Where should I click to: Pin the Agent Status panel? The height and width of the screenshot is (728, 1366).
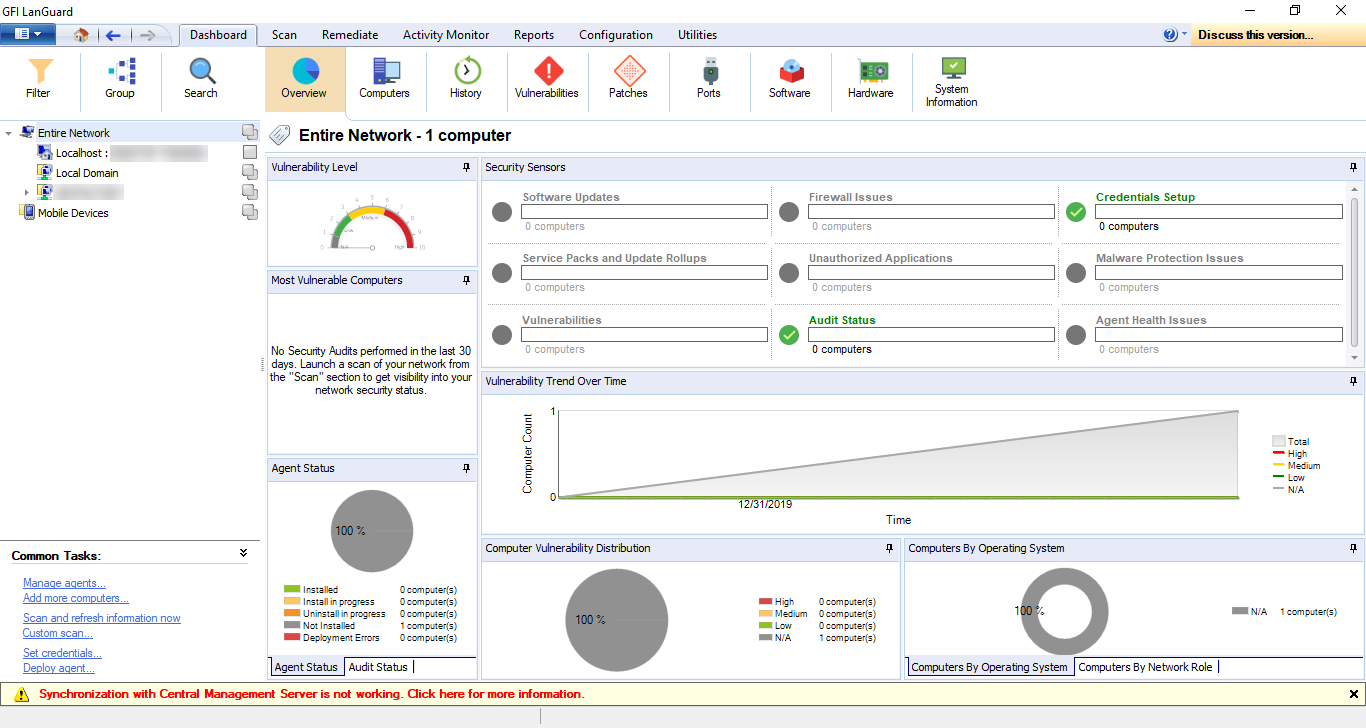(x=466, y=468)
